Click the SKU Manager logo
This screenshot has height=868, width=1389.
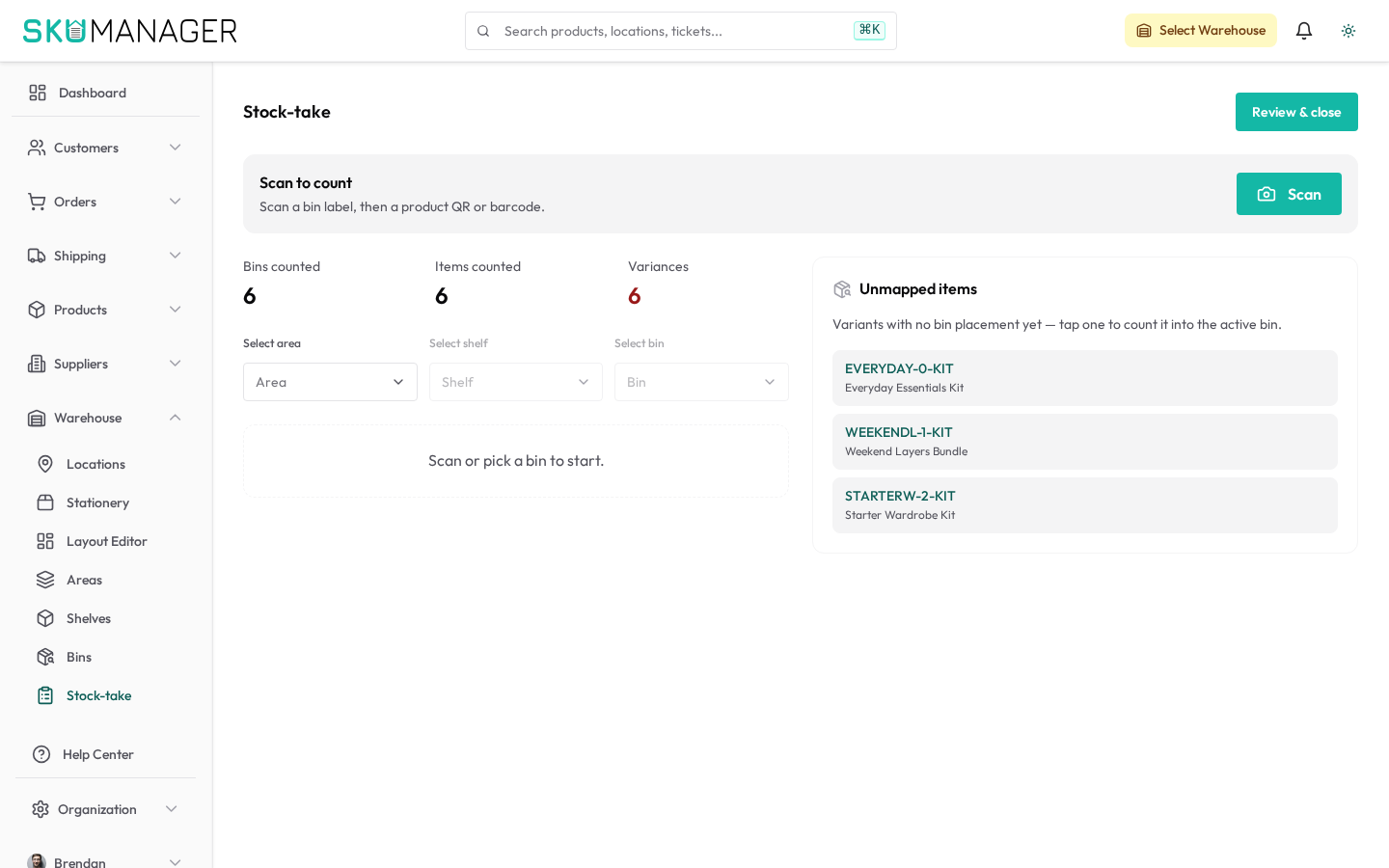130,31
